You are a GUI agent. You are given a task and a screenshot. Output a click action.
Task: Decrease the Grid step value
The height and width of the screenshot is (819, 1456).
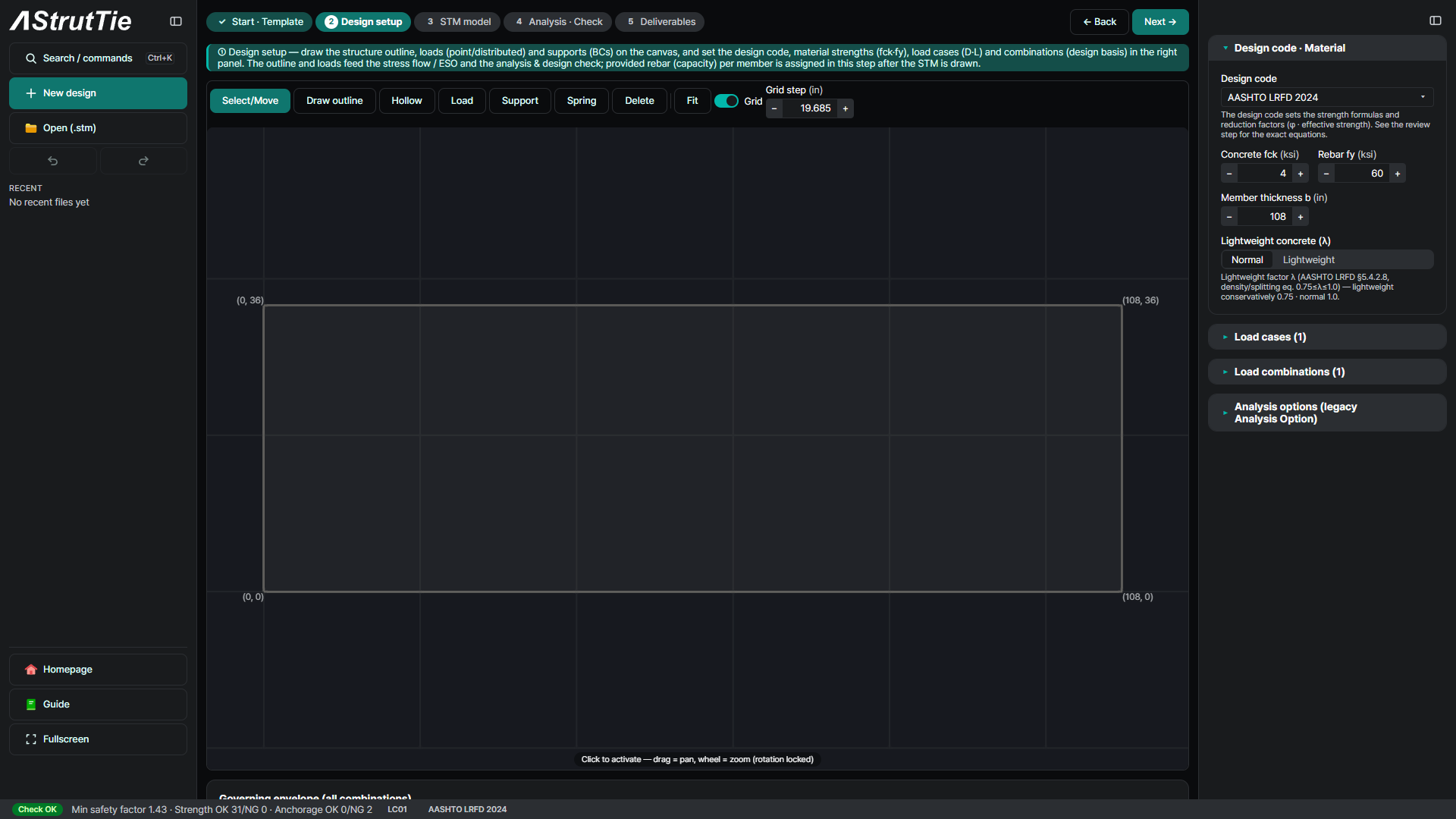coord(774,108)
